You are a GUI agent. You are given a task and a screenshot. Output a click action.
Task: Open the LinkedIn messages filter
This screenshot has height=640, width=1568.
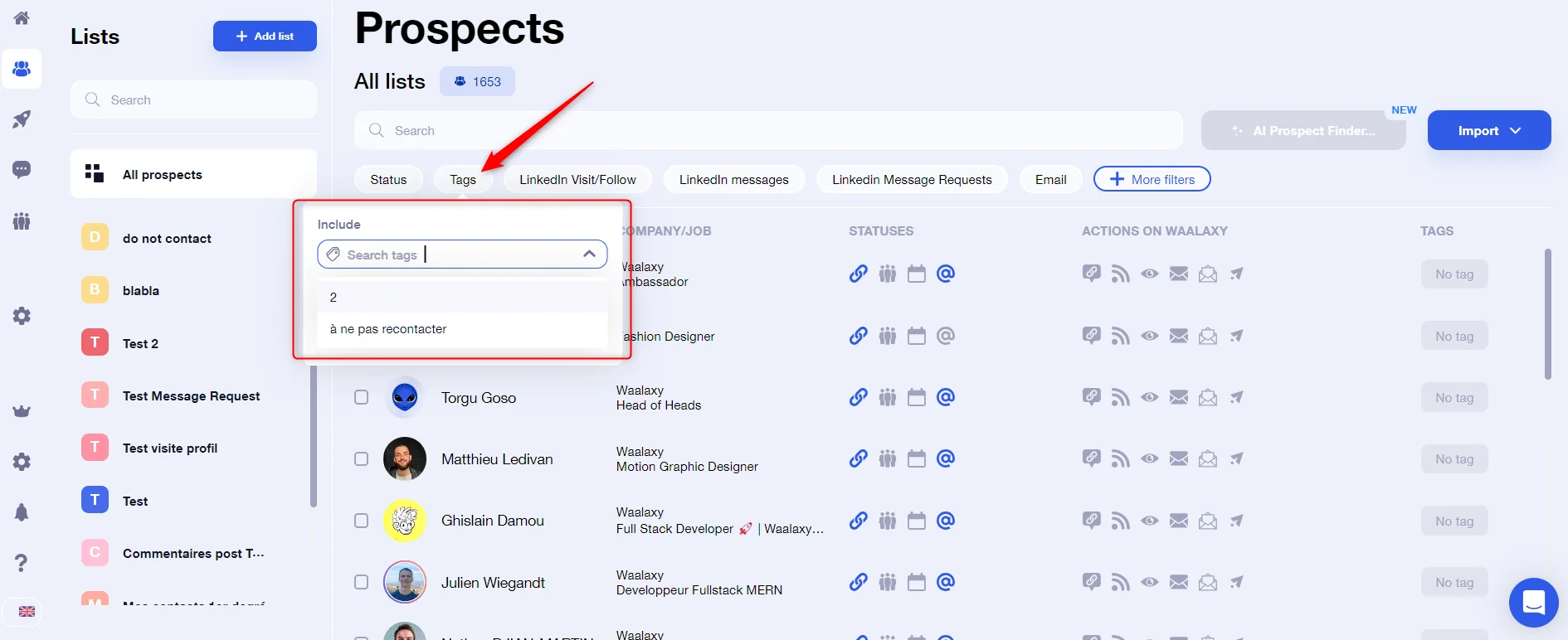734,179
